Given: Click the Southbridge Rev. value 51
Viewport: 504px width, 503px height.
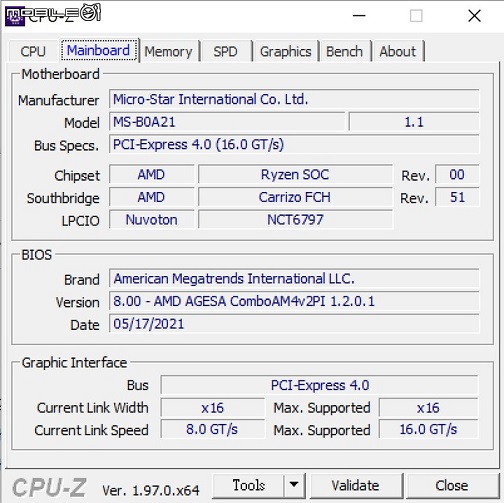Looking at the screenshot, I should pos(457,197).
